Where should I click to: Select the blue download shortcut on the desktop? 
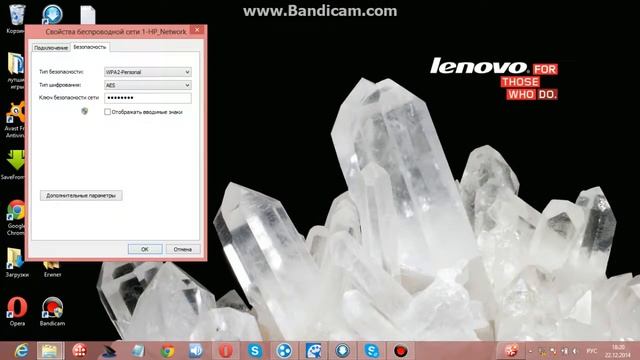(x=52, y=15)
